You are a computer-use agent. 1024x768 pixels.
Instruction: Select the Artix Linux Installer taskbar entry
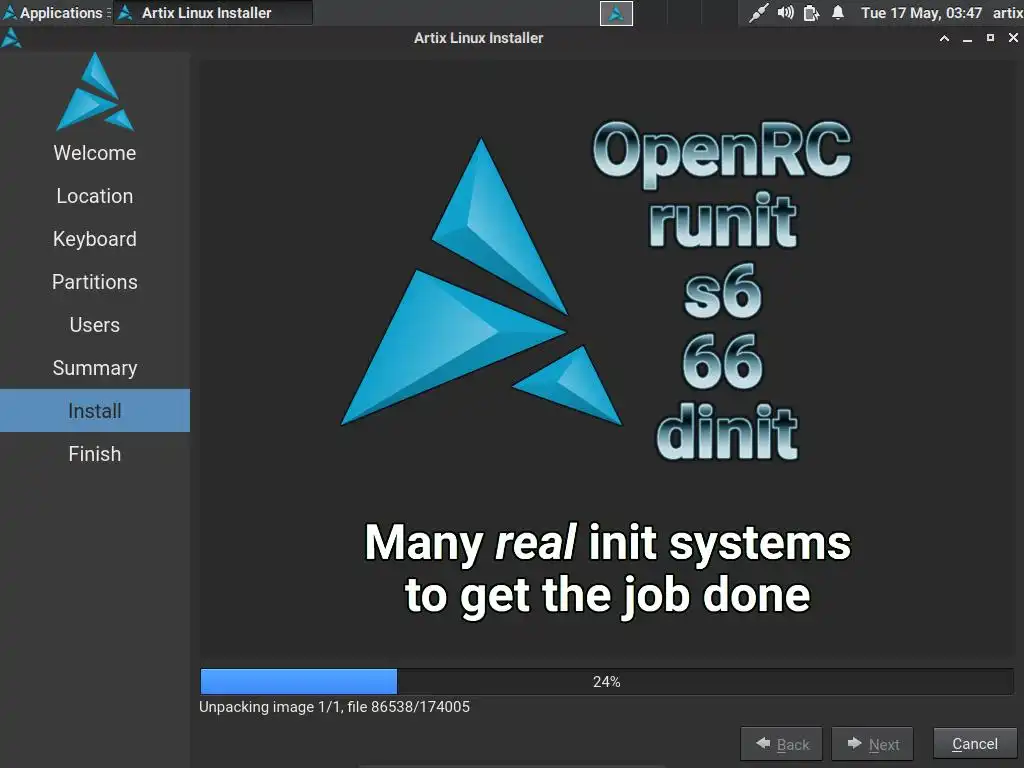213,13
